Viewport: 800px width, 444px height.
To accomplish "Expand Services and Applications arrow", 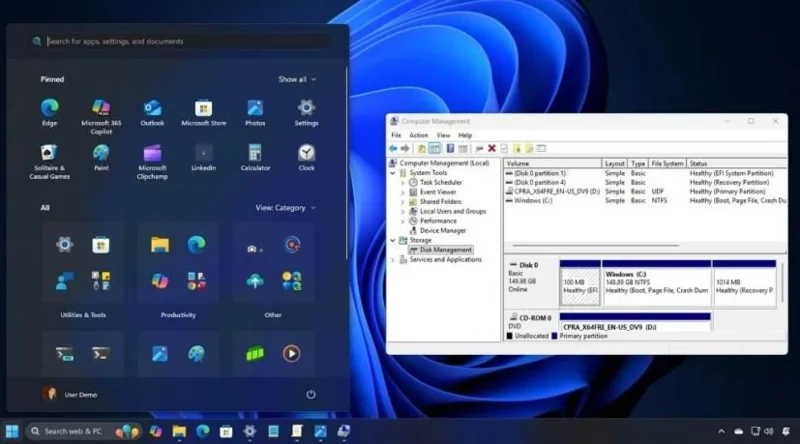I will (x=393, y=260).
